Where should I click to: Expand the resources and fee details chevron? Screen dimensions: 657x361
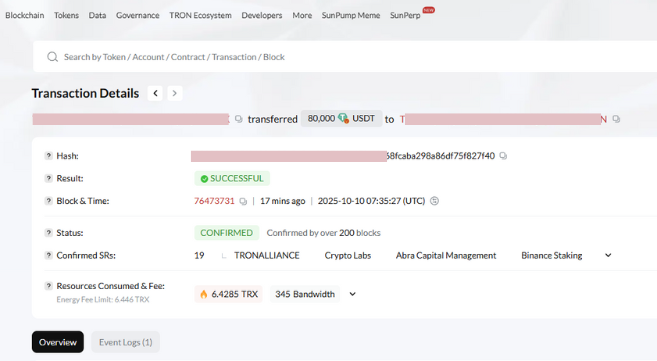point(352,294)
